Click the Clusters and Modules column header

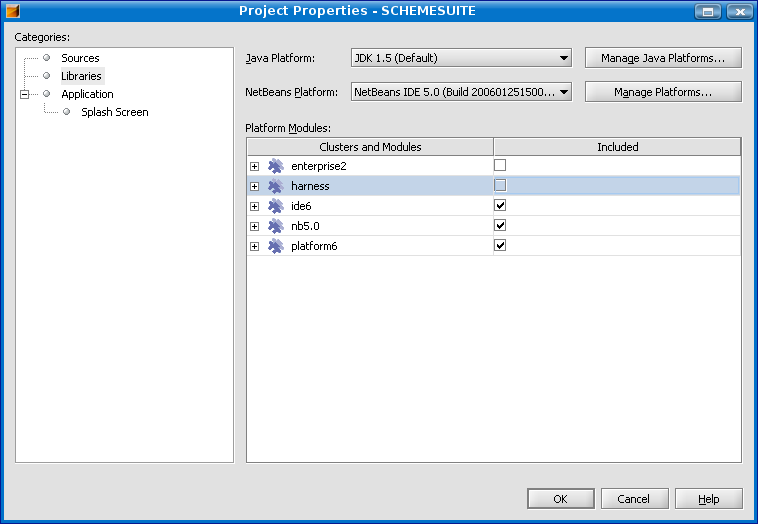[370, 147]
